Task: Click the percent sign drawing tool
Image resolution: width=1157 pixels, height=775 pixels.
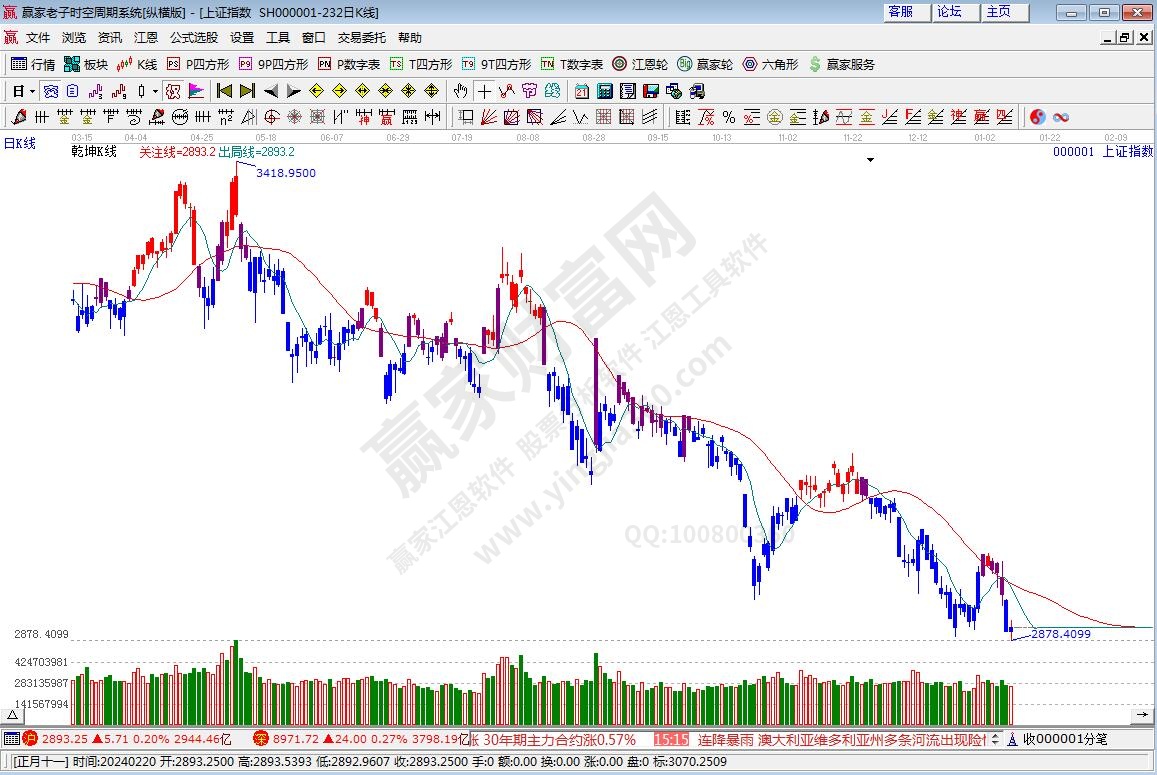Action: 728,117
